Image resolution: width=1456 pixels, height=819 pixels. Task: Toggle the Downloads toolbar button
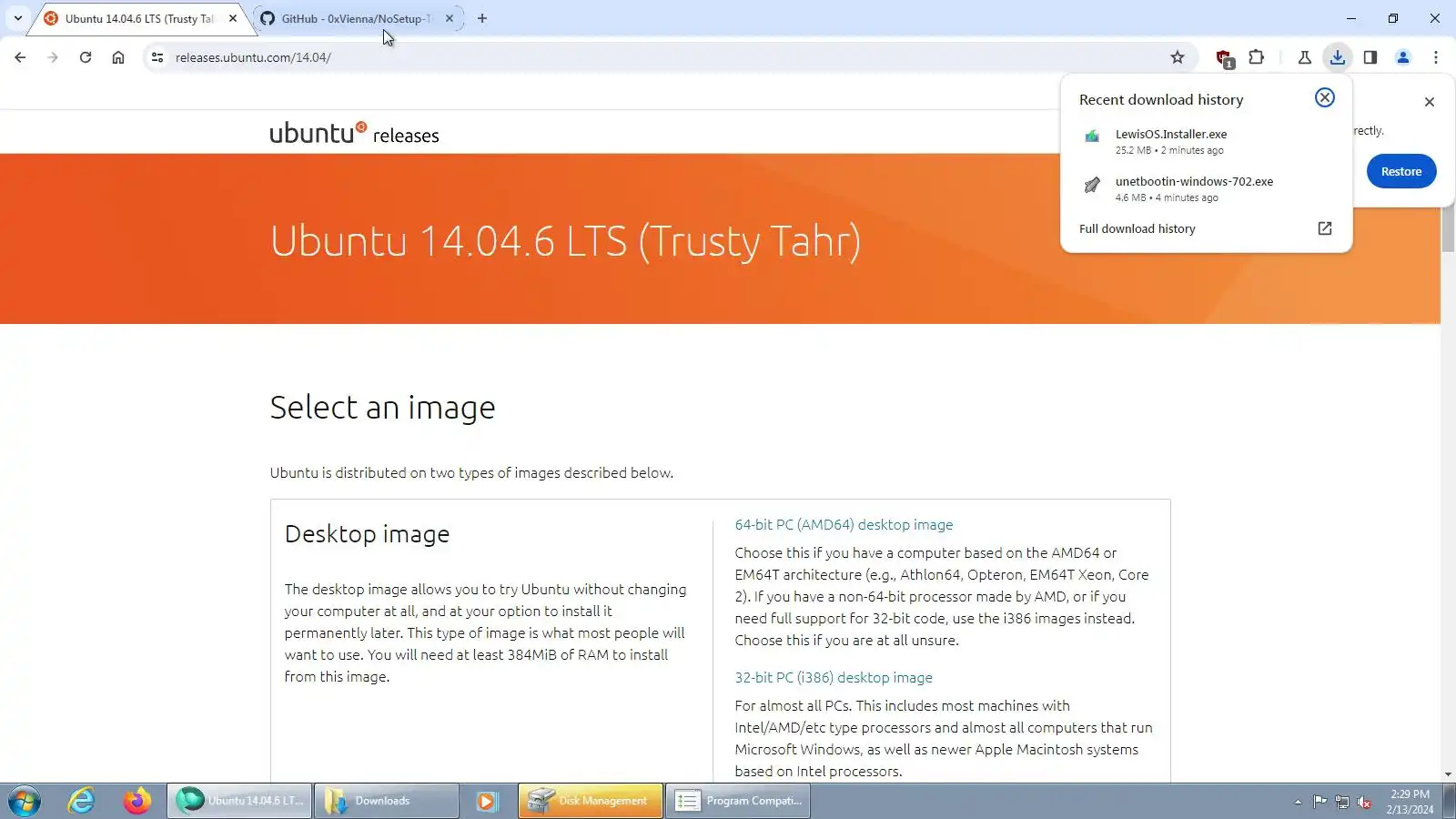[x=1338, y=57]
